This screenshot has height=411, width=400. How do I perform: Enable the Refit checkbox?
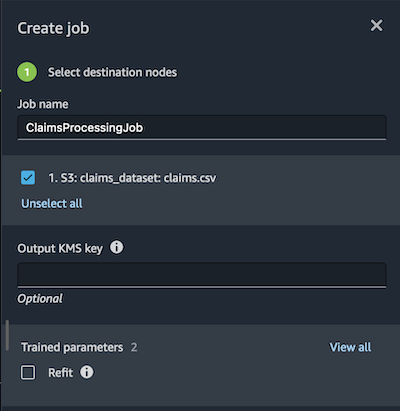click(28, 372)
